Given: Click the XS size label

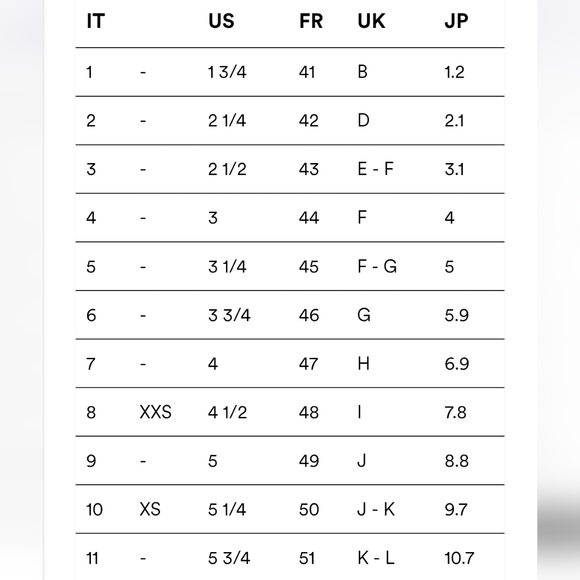Looking at the screenshot, I should pos(150,509).
